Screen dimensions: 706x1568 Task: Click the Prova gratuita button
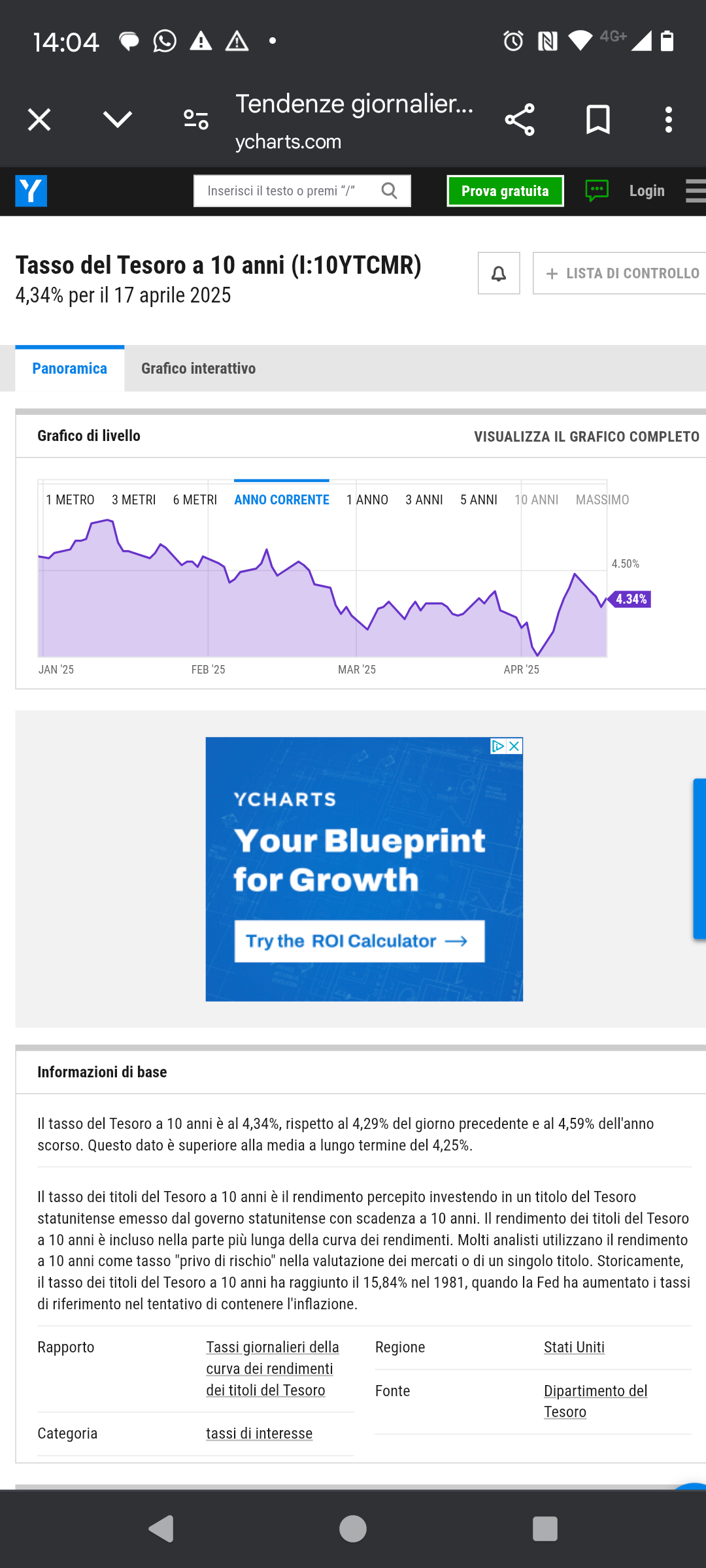coord(505,191)
